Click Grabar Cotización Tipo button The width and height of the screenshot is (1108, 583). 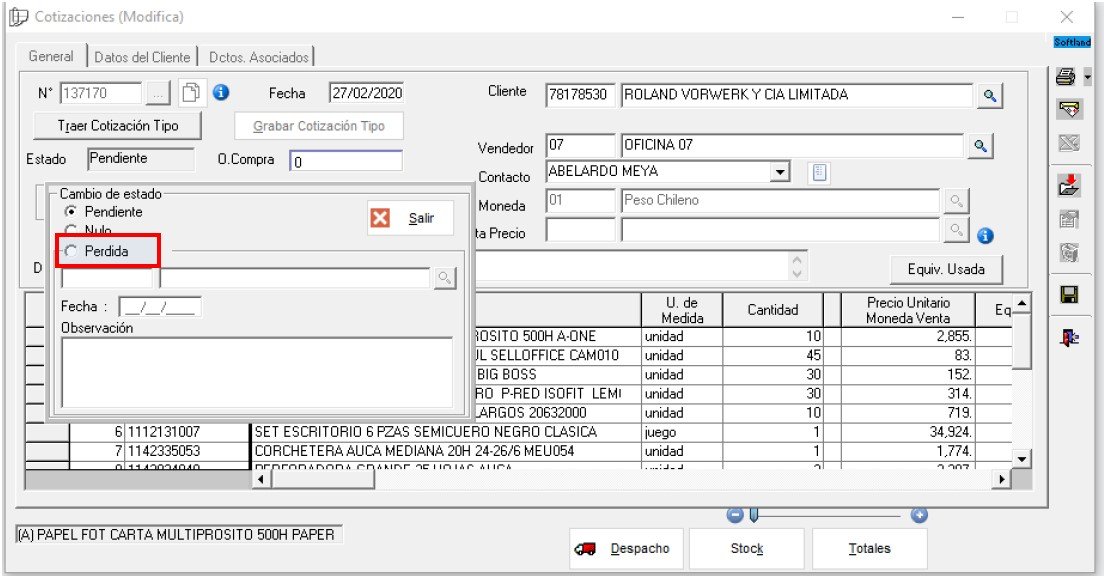tap(319, 126)
